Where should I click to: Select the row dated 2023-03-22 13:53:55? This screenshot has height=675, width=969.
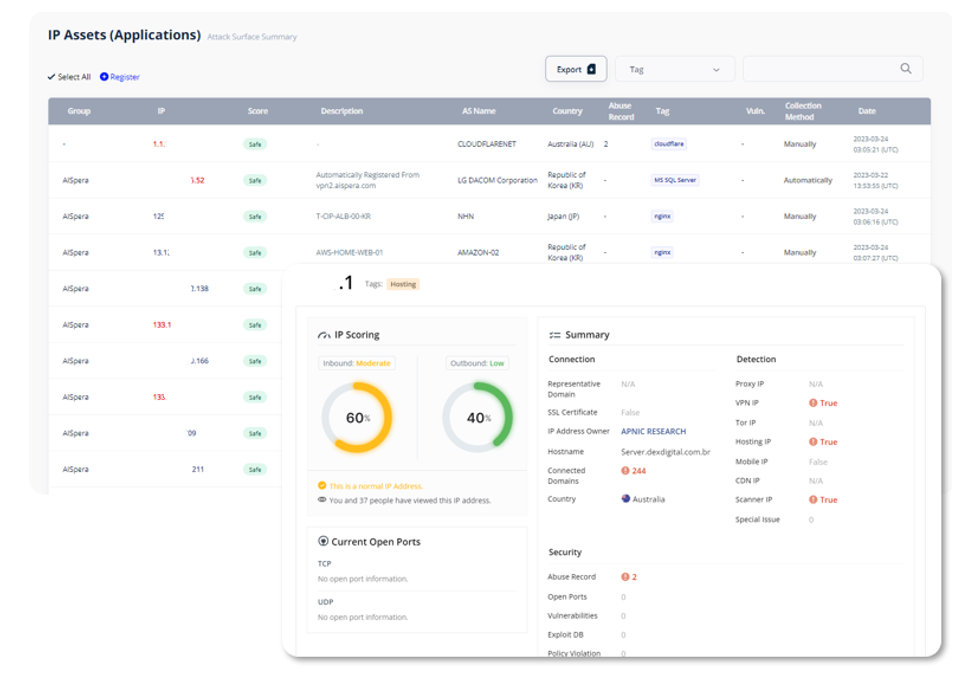click(489, 180)
